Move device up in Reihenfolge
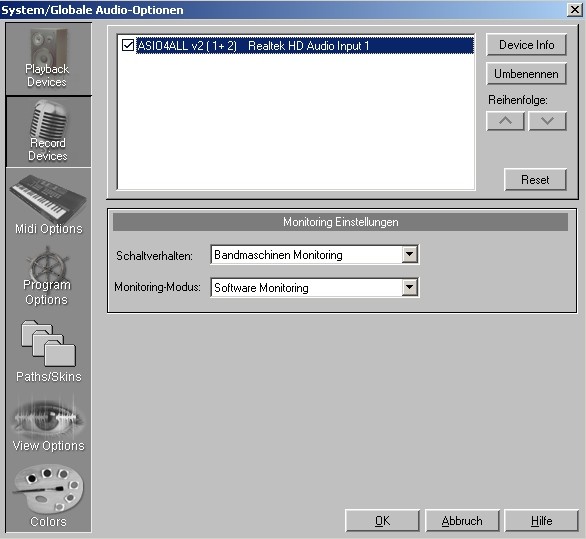 tap(505, 121)
